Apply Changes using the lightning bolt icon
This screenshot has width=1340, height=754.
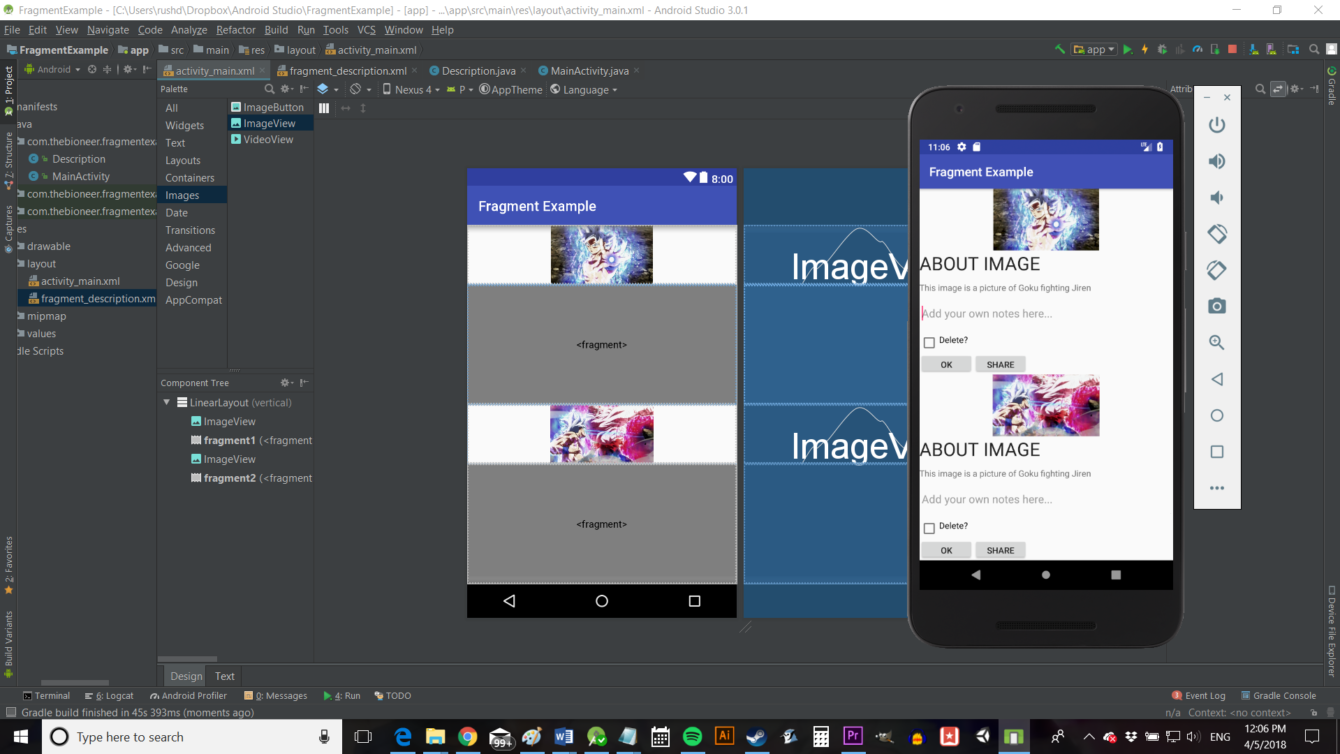[1145, 48]
